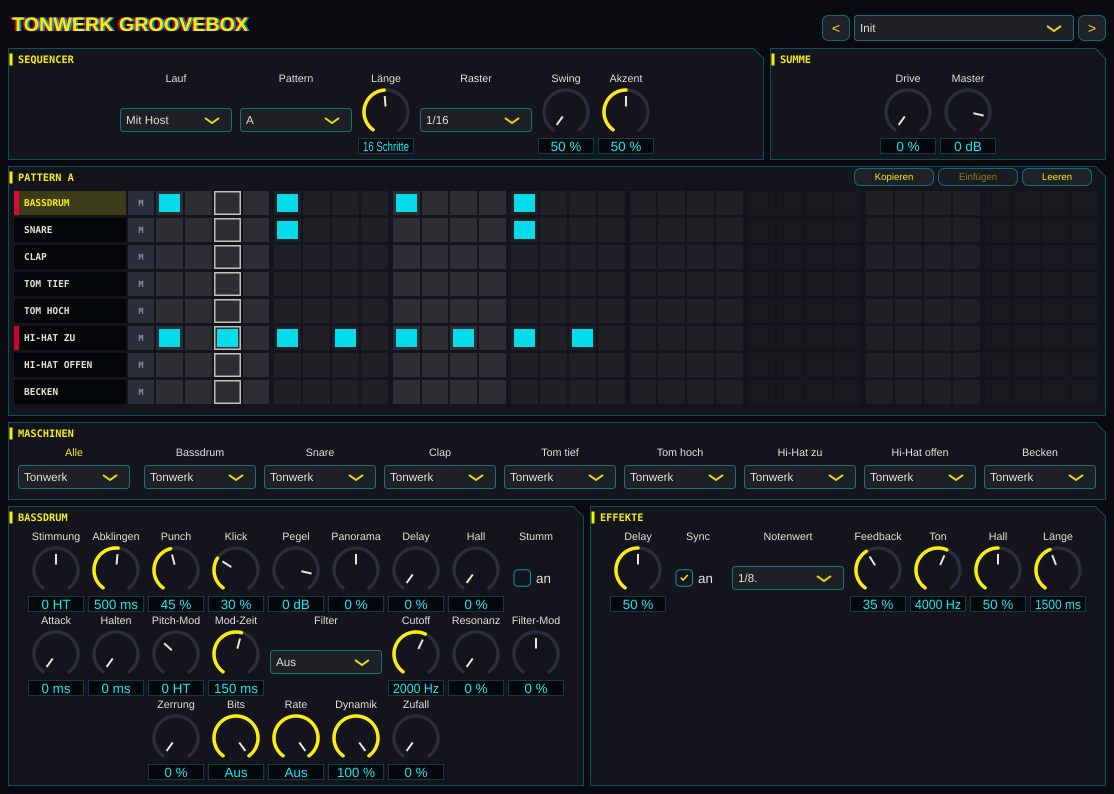Screen dimensions: 1114x794
Task: Open the Becken machine dropdown
Action: tap(1039, 477)
